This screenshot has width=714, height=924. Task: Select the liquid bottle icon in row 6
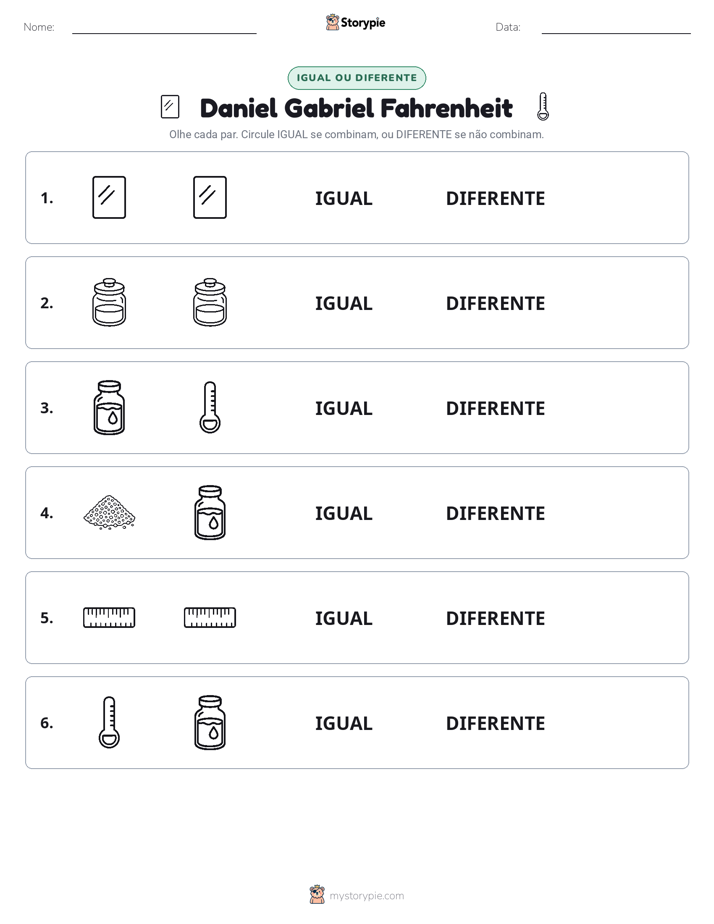(x=210, y=722)
